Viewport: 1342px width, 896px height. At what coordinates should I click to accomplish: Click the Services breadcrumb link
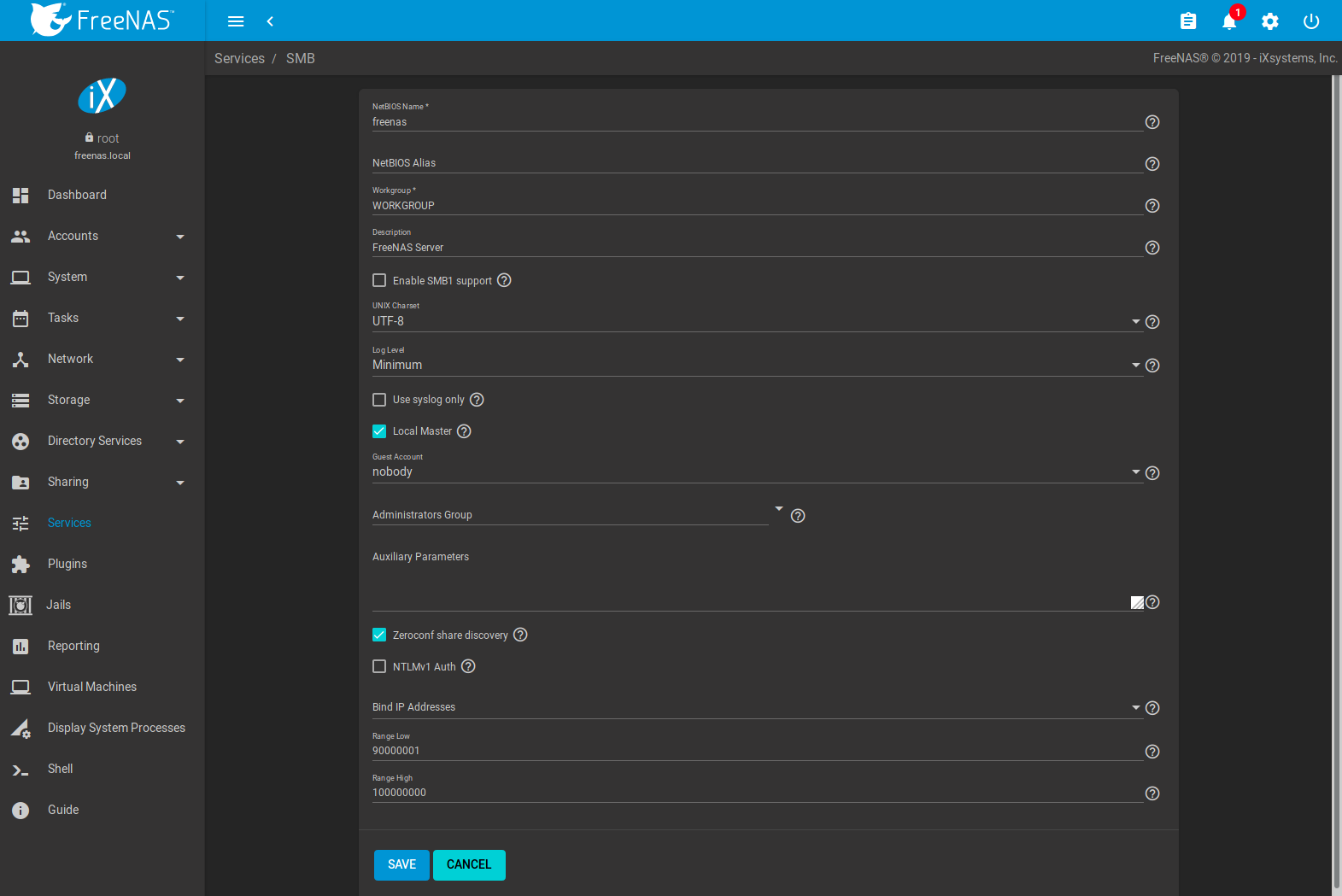click(x=239, y=58)
